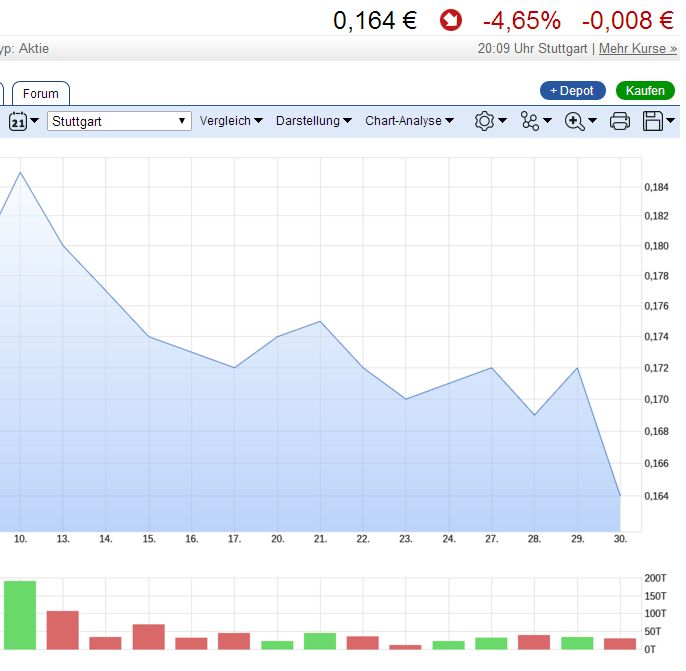Screen dimensions: 686x671
Task: Open the Chart-Analyse dropdown menu
Action: tap(410, 121)
